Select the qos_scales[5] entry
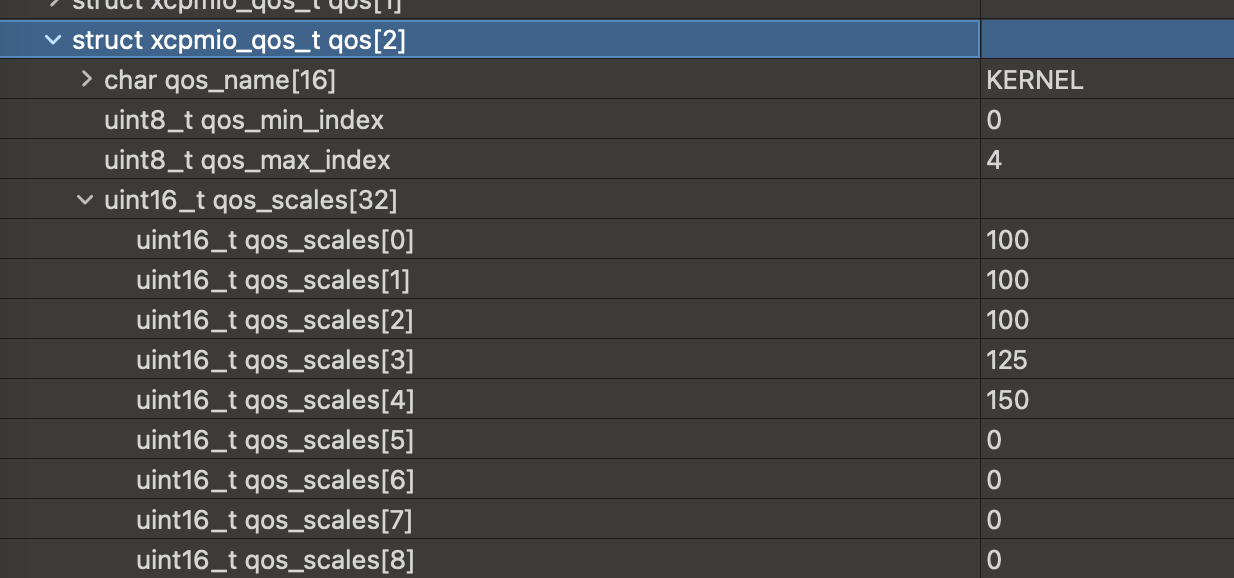Screen dimensions: 1234x578 (275, 440)
